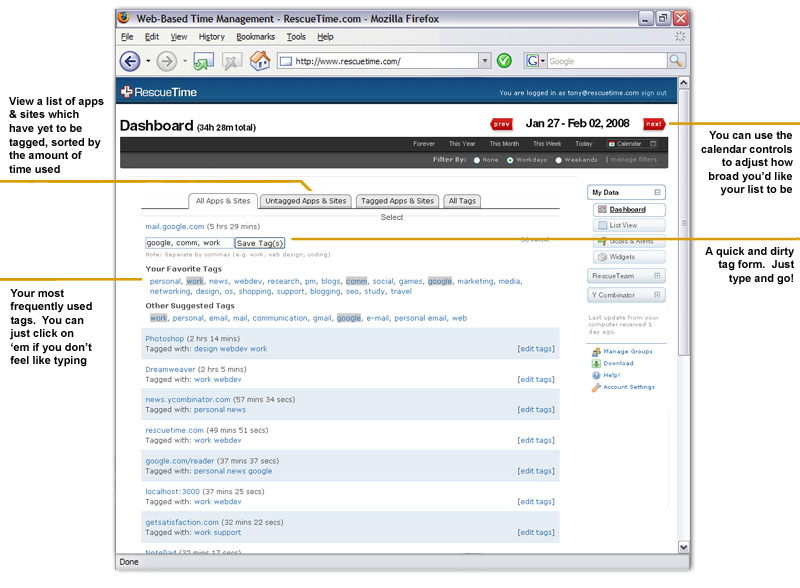800x588 pixels.
Task: Click the stop loading toolbar icon
Action: (x=232, y=62)
